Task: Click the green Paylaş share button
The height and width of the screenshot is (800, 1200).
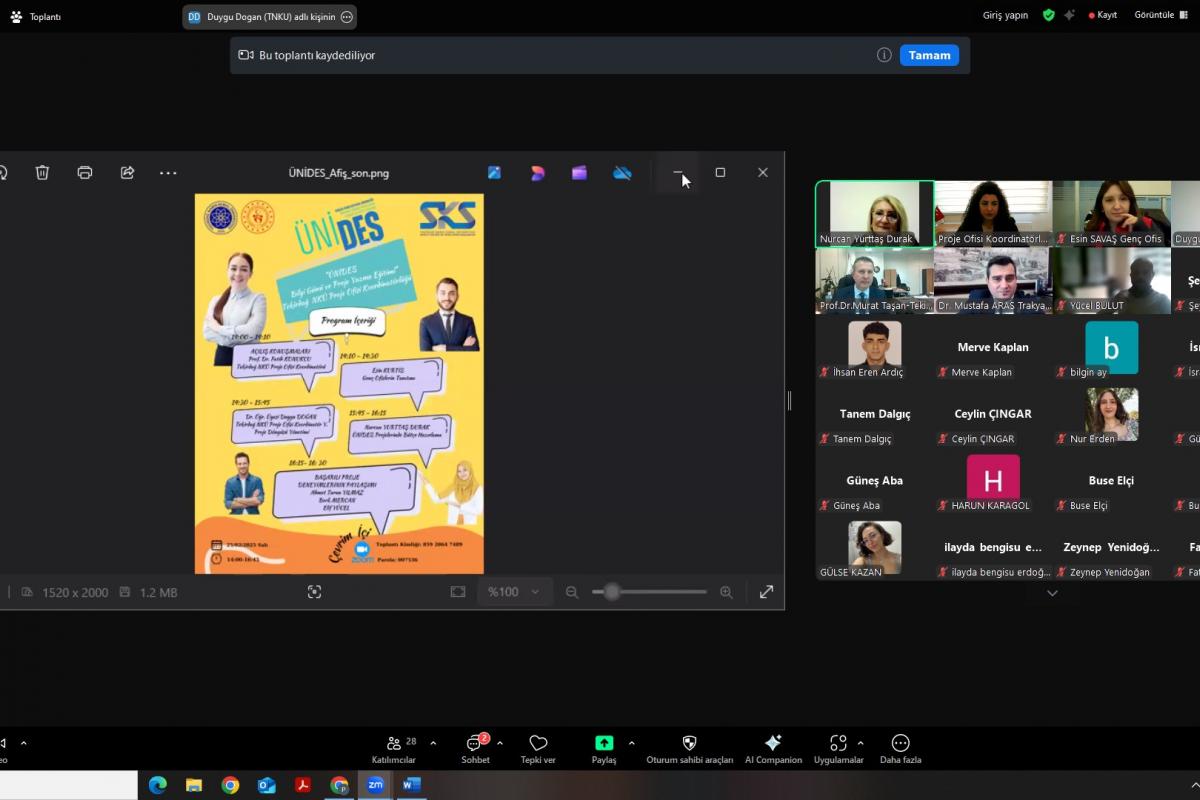Action: [x=604, y=749]
